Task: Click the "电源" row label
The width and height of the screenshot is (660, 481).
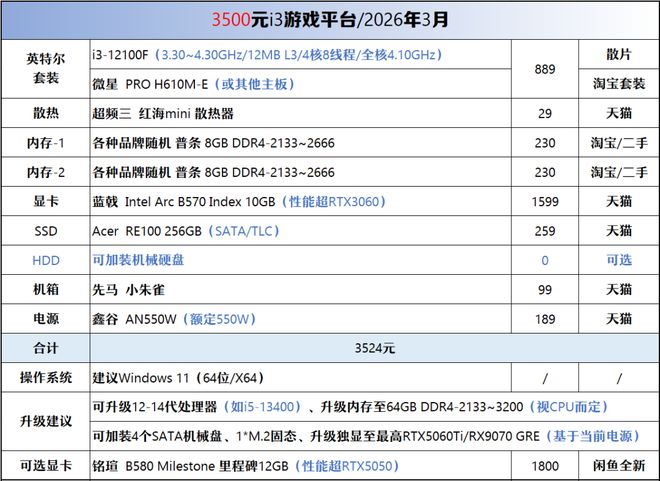Action: tap(46, 319)
